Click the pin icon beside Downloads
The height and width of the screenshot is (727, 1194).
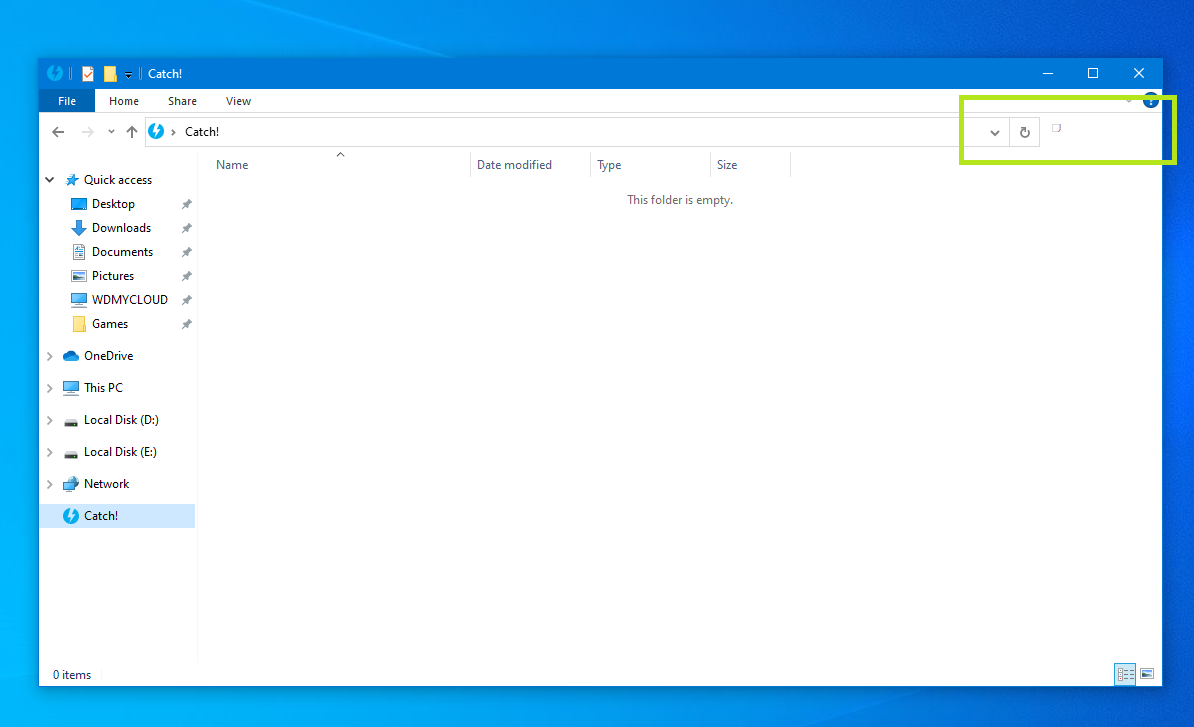187,228
